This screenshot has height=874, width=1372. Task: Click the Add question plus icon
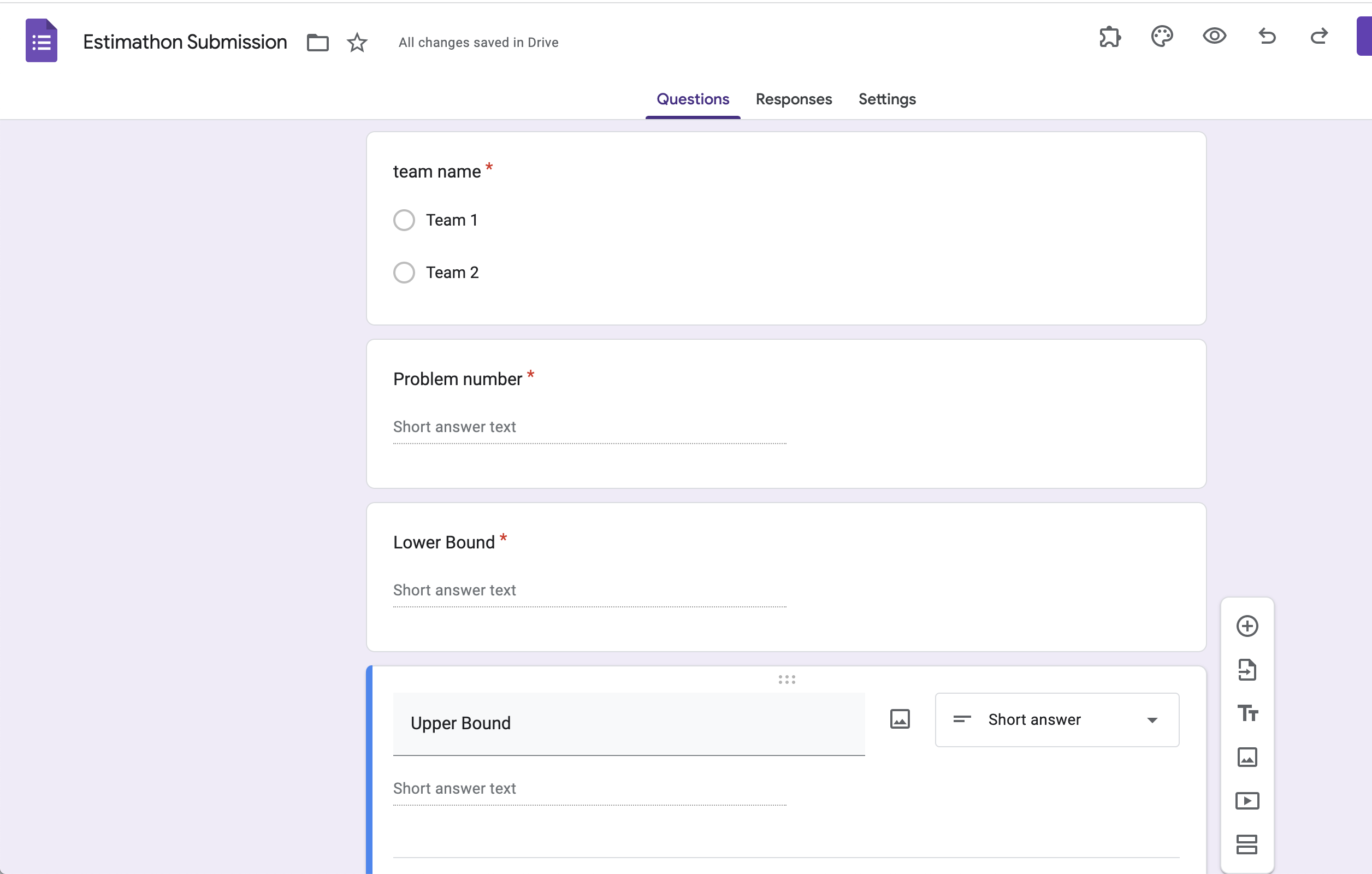(x=1247, y=626)
